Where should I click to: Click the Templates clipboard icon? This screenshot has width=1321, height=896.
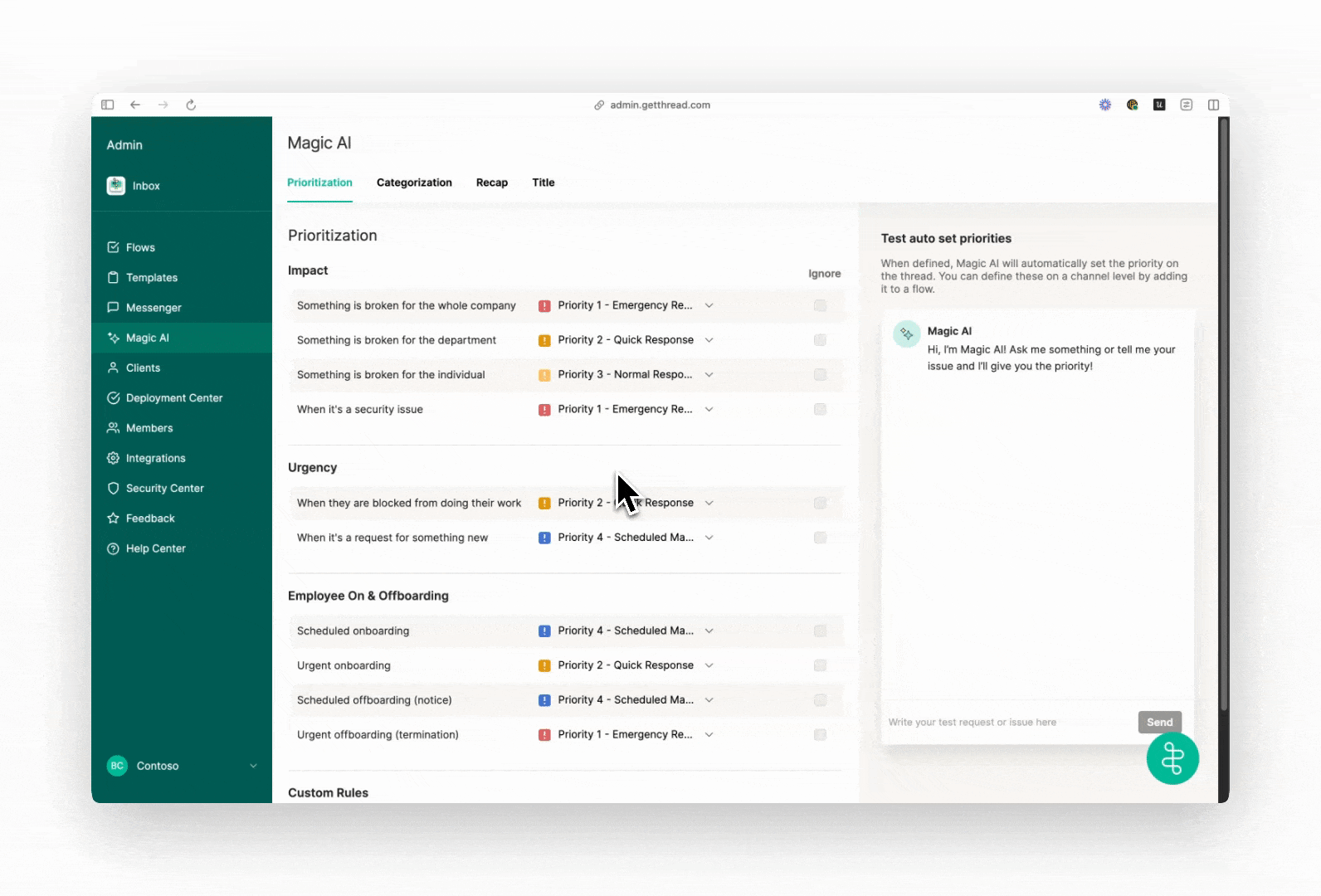tap(113, 277)
